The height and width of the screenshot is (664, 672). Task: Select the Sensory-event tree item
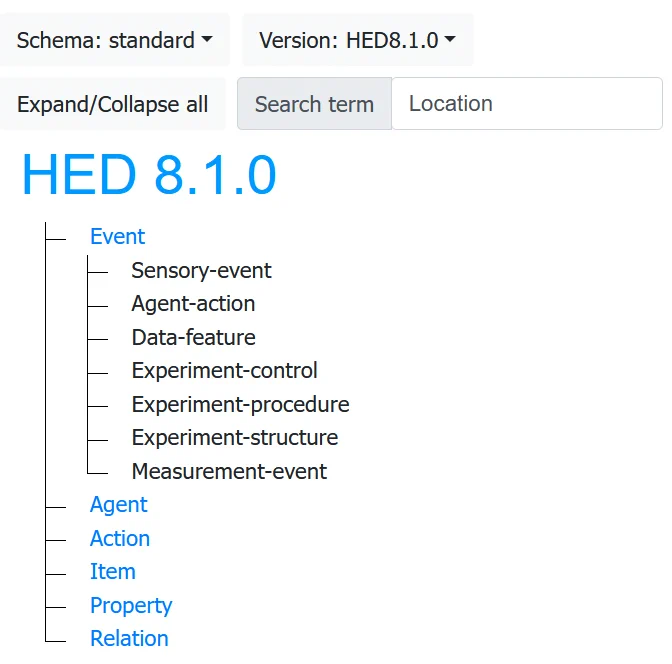[x=201, y=270]
